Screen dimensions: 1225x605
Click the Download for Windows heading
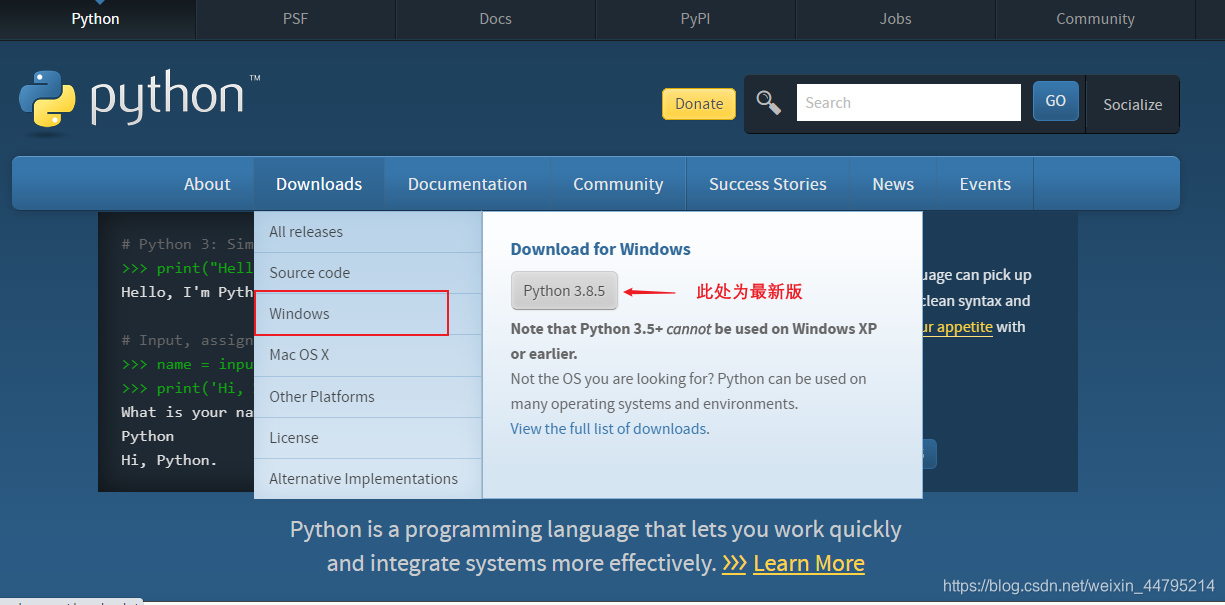[600, 249]
